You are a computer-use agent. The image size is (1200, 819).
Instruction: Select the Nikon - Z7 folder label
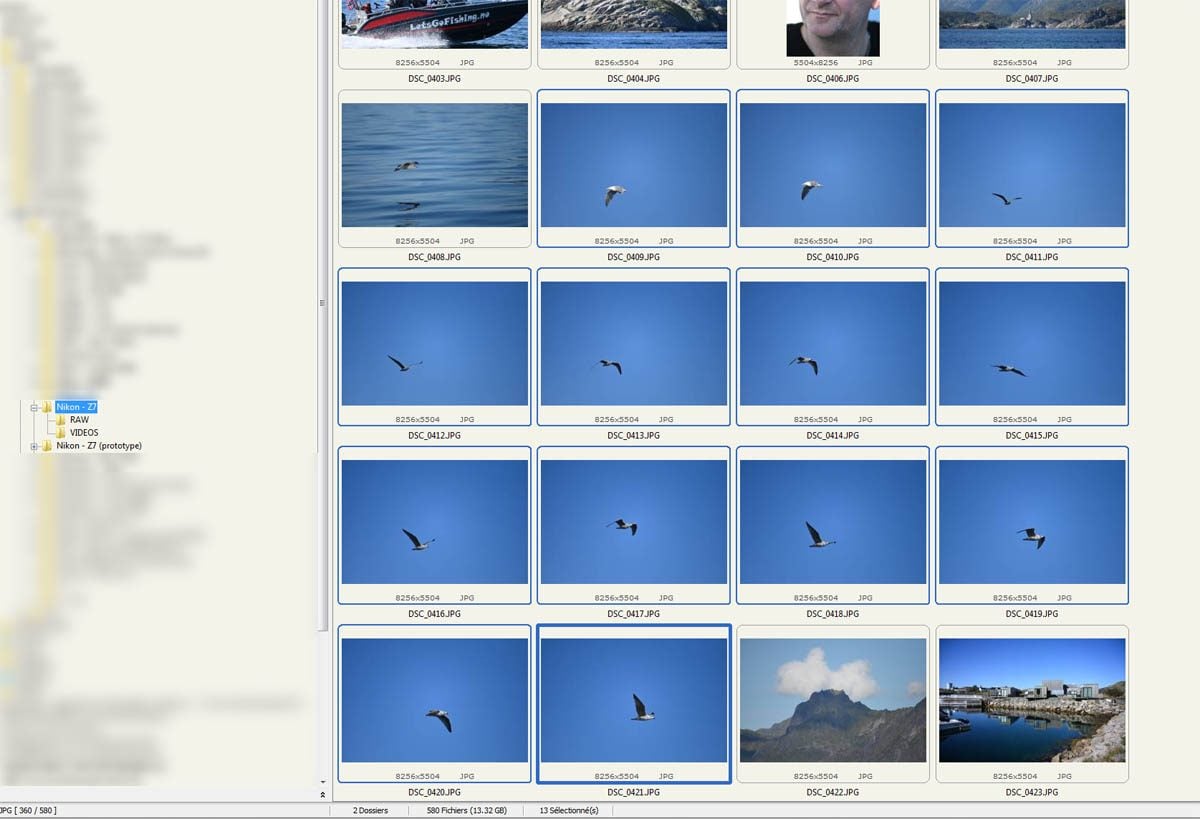[x=76, y=408]
